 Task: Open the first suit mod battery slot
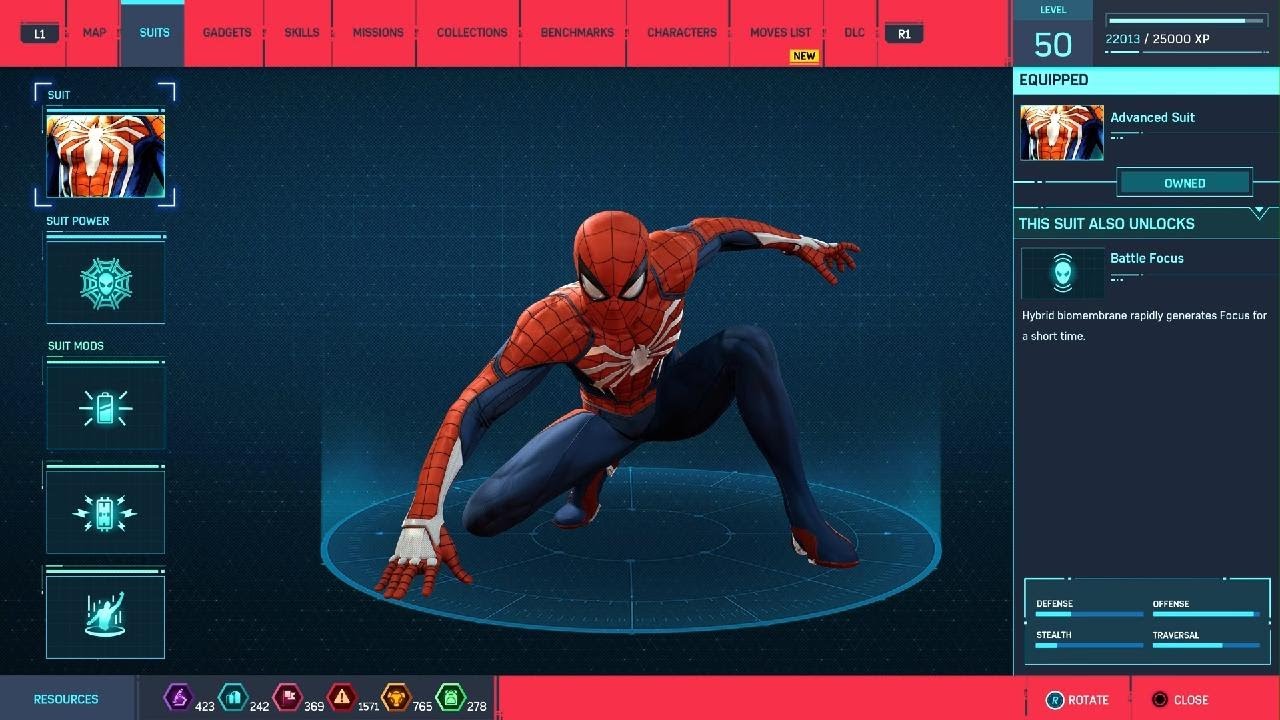(105, 407)
